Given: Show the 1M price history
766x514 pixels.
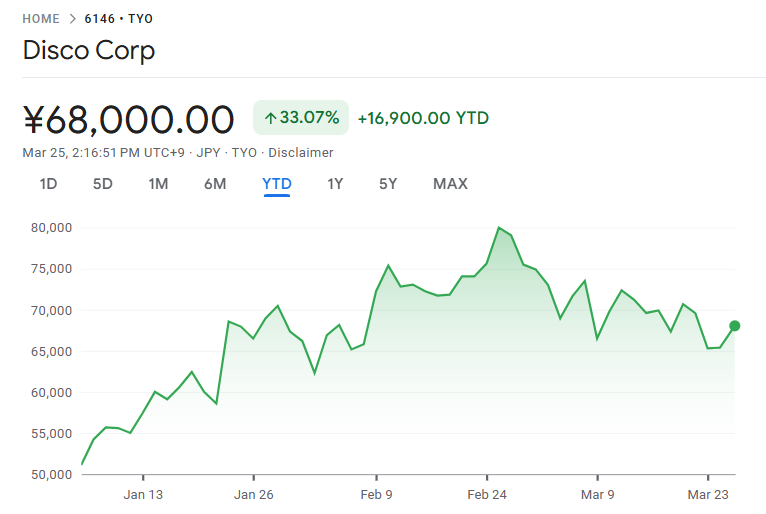Looking at the screenshot, I should 158,184.
